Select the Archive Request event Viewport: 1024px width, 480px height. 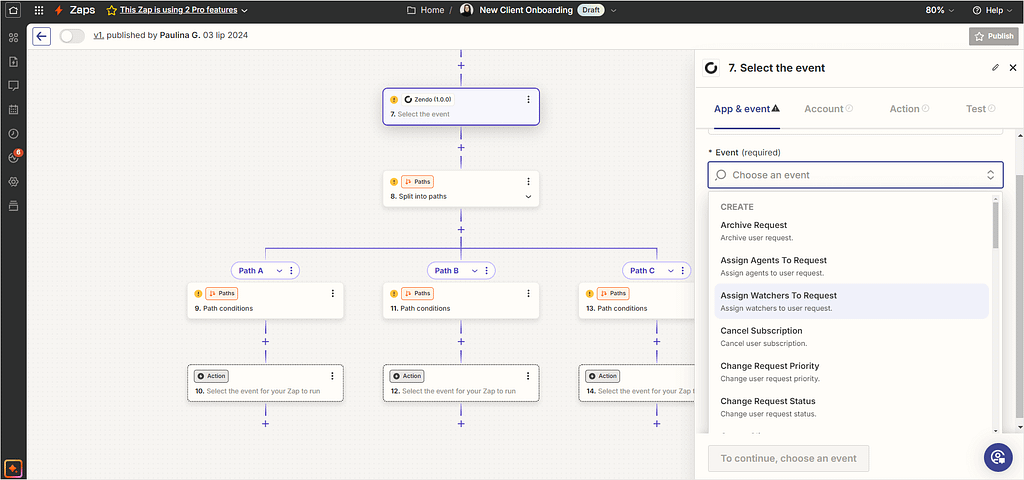(851, 231)
